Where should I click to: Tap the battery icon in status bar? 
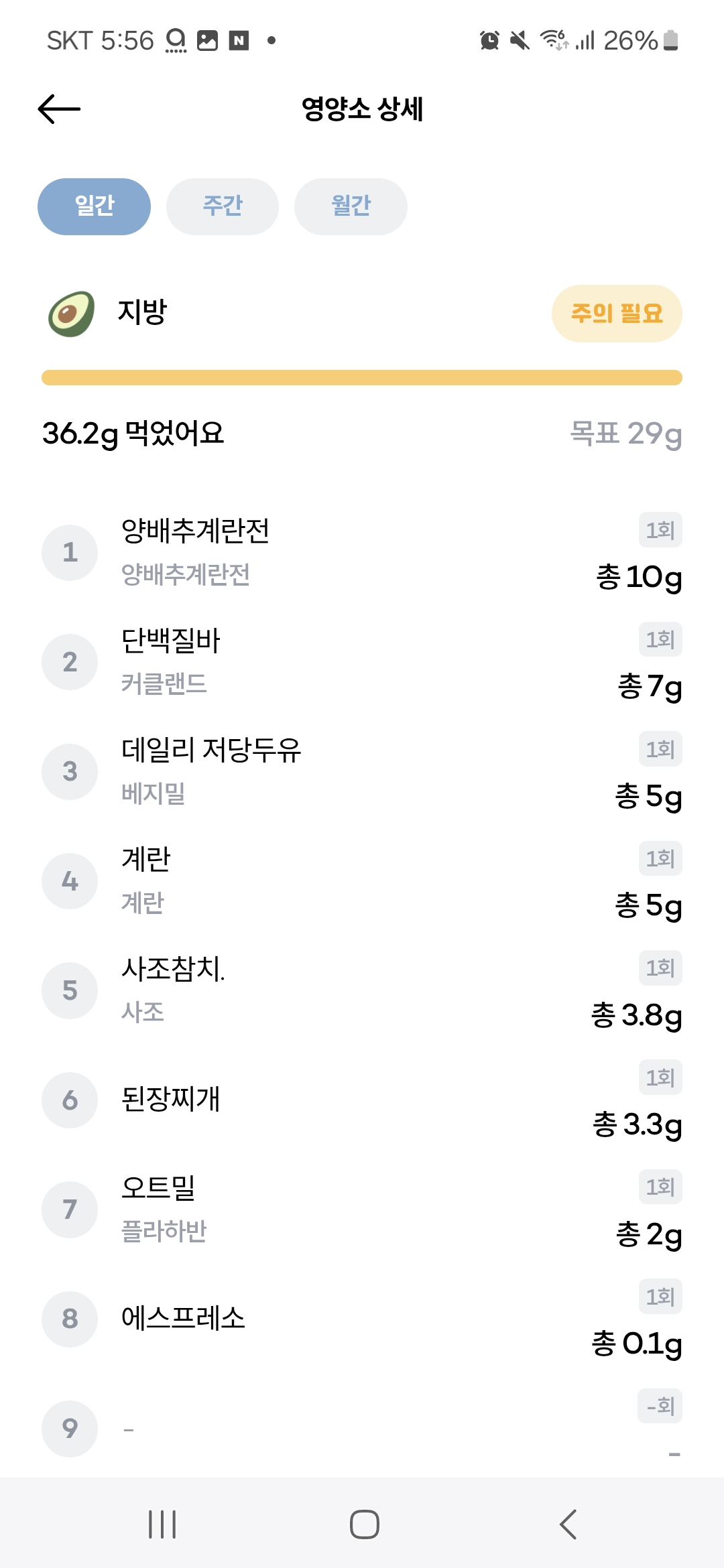(671, 41)
